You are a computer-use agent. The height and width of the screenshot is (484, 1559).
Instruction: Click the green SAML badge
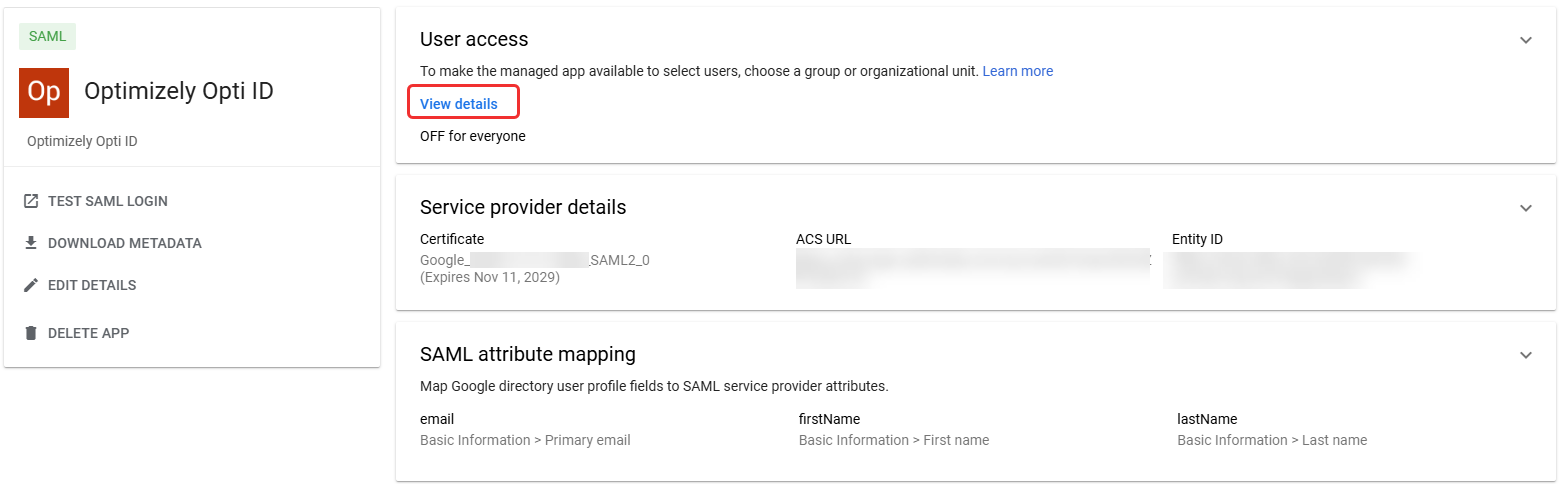(47, 36)
